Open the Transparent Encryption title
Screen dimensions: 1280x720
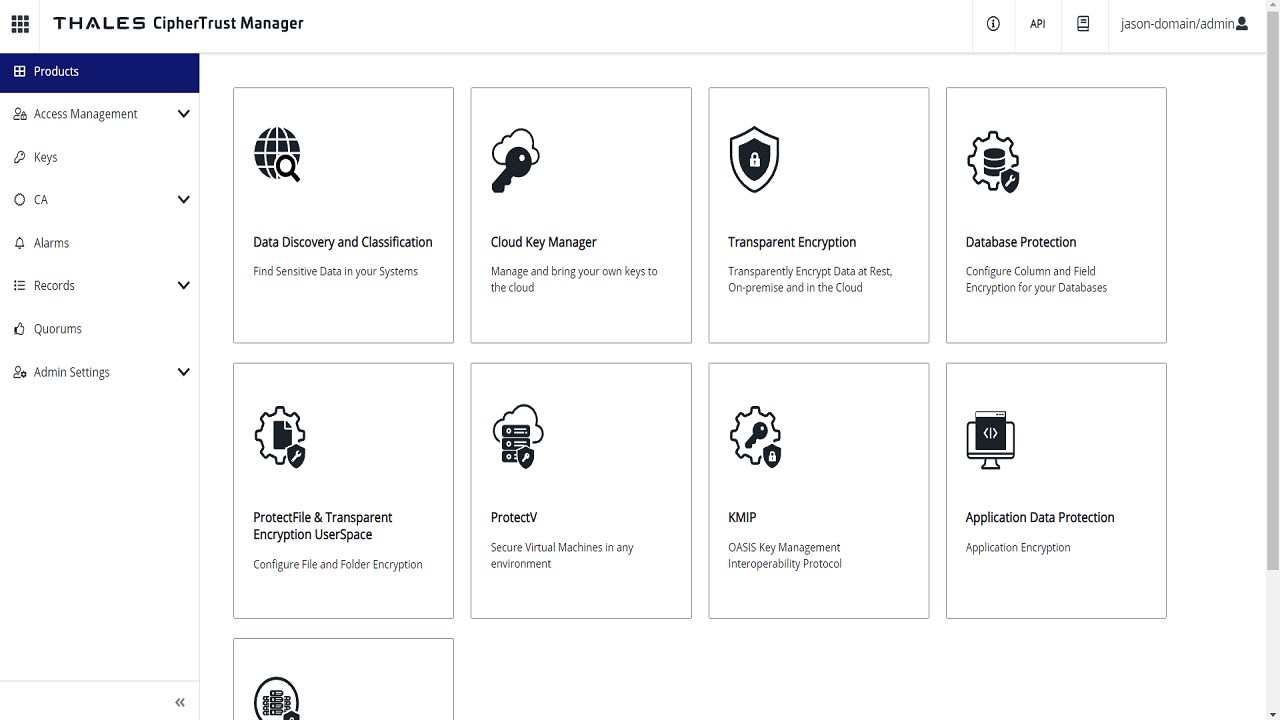pyautogui.click(x=792, y=242)
